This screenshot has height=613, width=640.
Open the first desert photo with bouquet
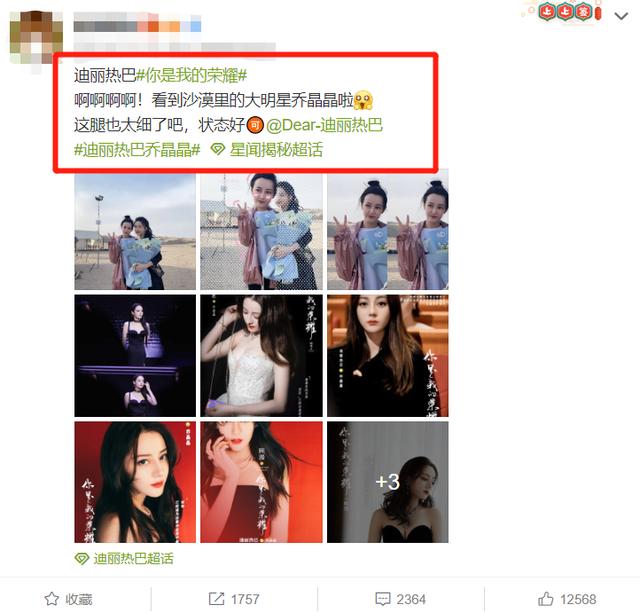[135, 232]
